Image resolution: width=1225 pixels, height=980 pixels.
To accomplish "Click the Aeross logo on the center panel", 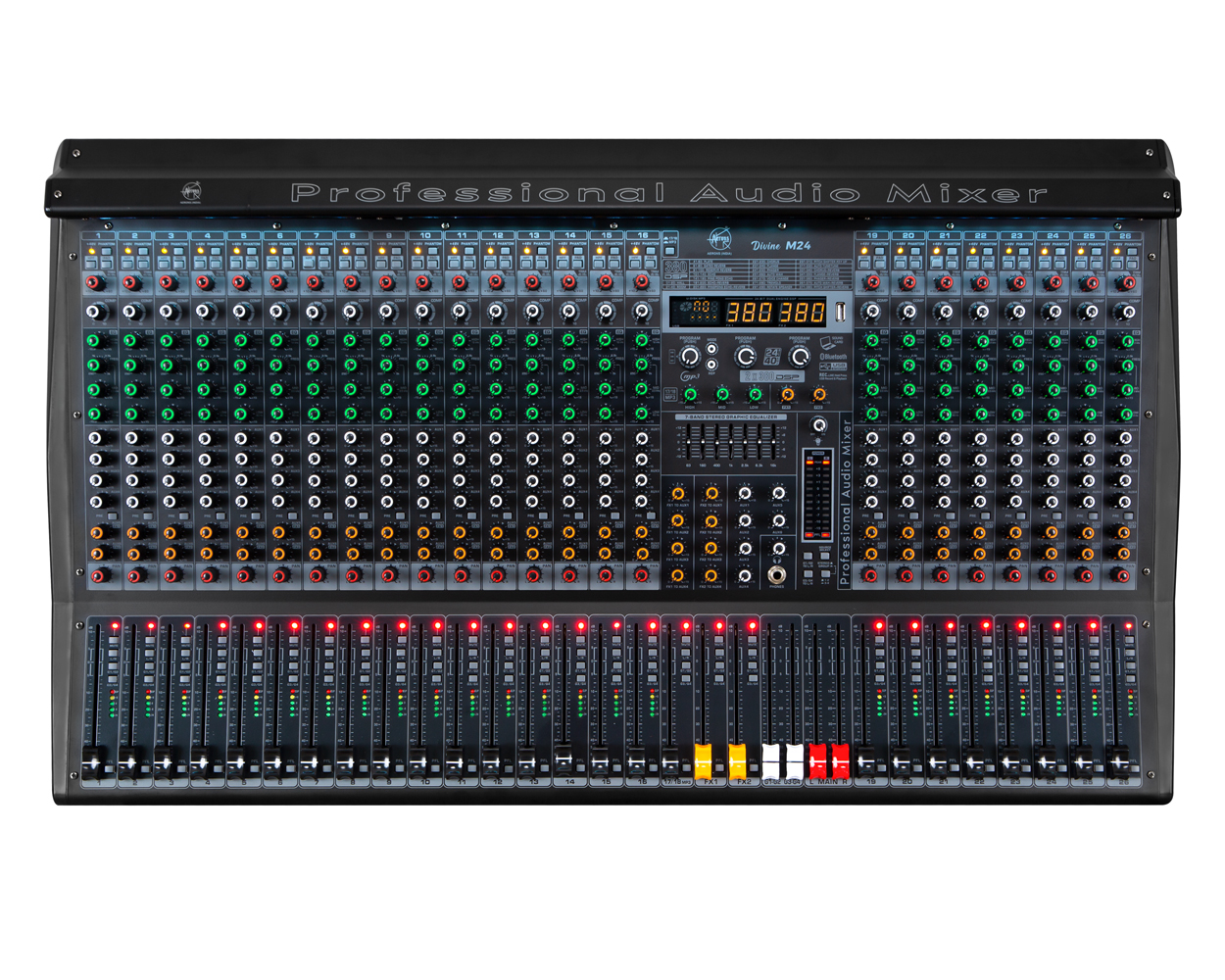I will pyautogui.click(x=721, y=240).
